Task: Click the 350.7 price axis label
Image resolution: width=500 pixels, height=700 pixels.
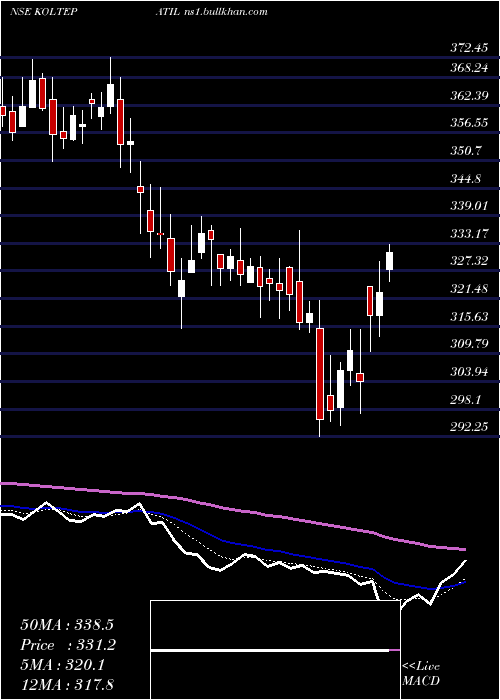Action: 466,150
